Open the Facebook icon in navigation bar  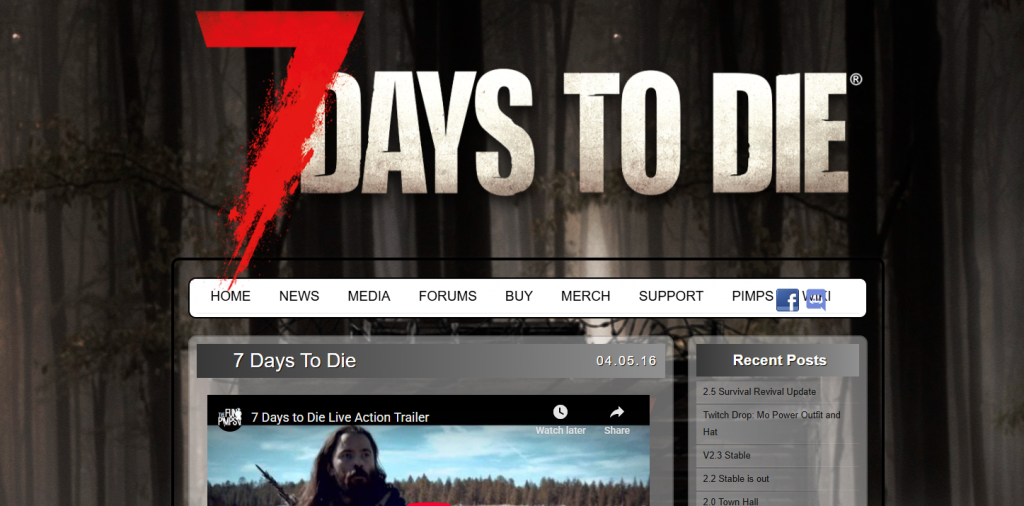[x=787, y=300]
